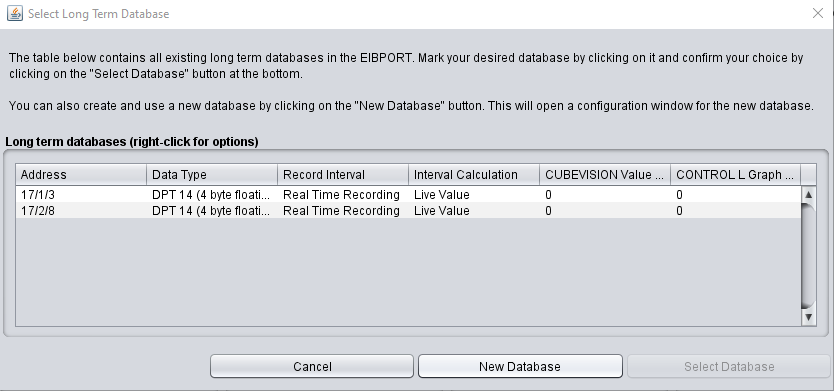Click the Real Time Recording cell for 17/2/8

[x=343, y=211]
